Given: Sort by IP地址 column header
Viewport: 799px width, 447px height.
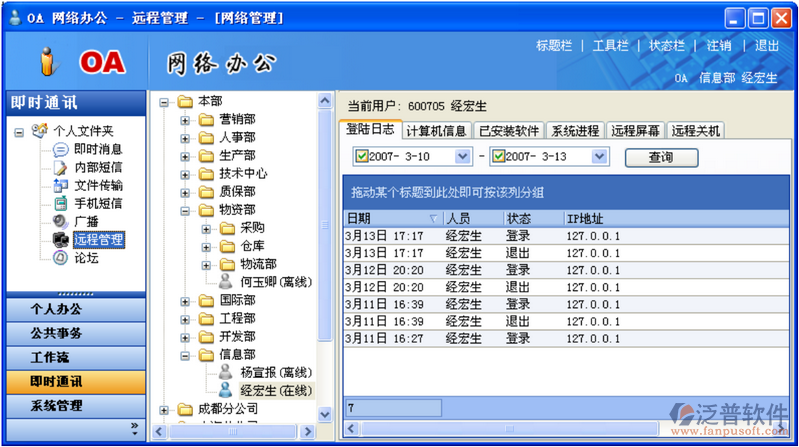Looking at the screenshot, I should 677,219.
